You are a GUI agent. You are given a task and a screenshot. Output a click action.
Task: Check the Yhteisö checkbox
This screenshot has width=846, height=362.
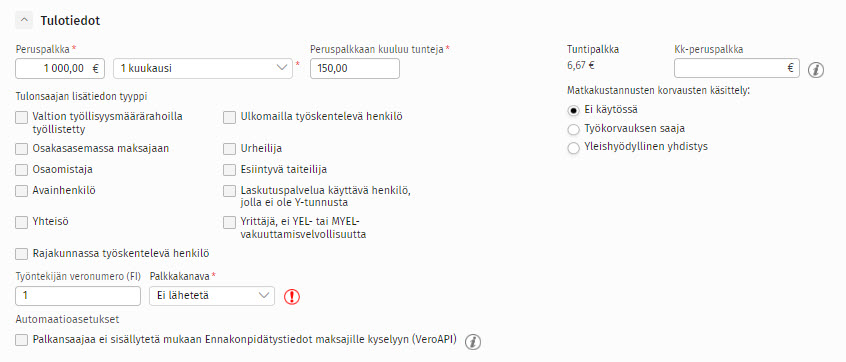22,222
